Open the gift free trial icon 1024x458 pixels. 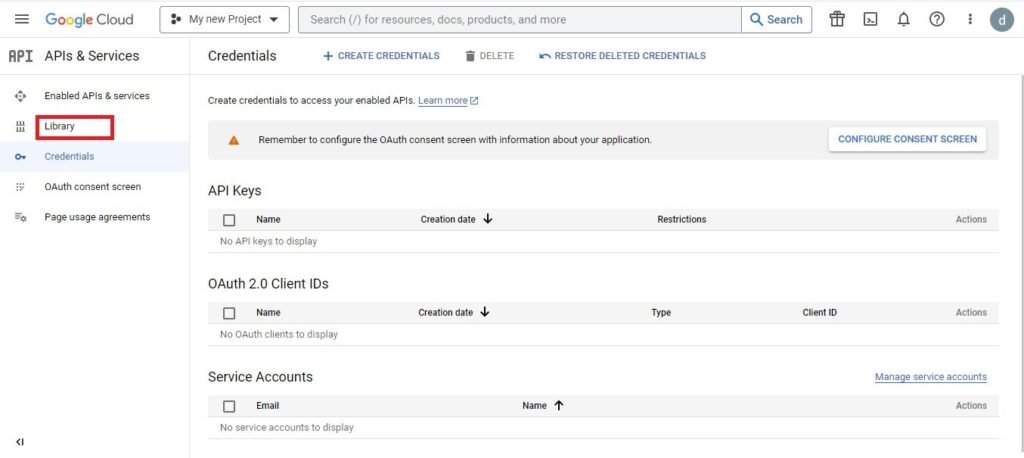click(837, 19)
